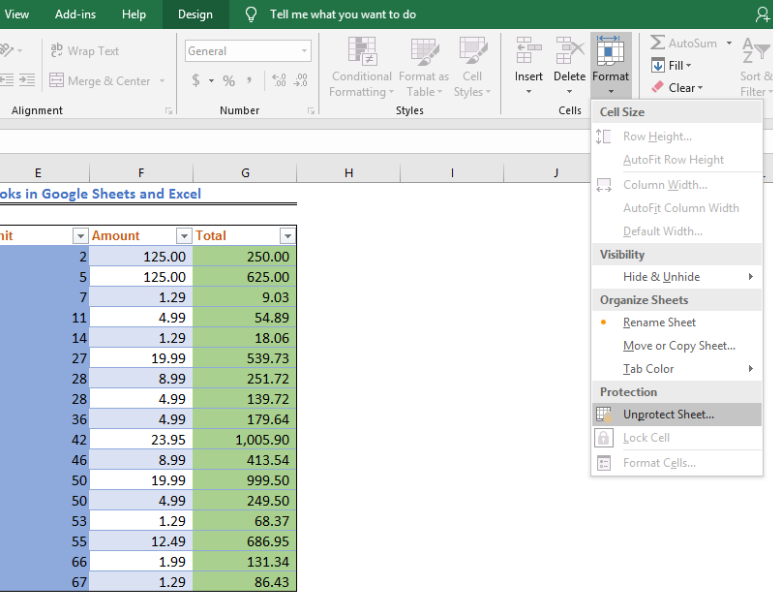Click the Insert cells icon
This screenshot has height=598, width=773.
pos(528,50)
